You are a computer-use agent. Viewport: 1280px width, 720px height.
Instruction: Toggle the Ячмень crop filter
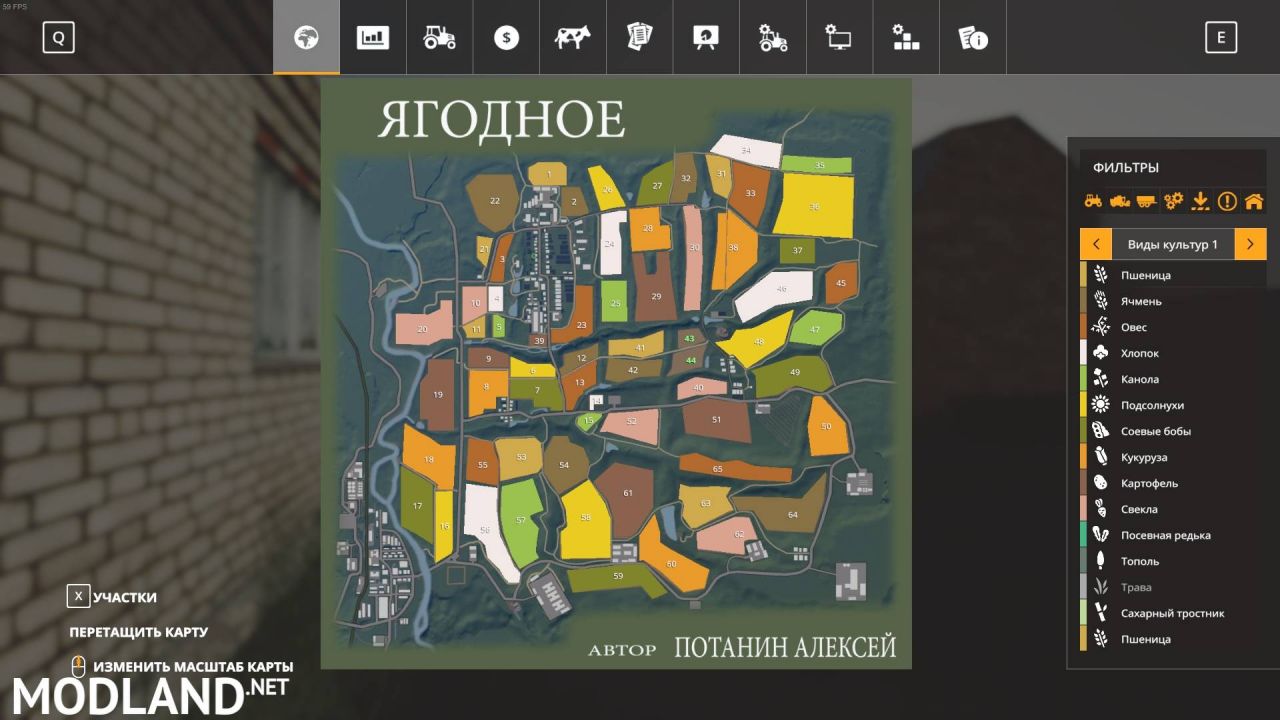click(1173, 301)
